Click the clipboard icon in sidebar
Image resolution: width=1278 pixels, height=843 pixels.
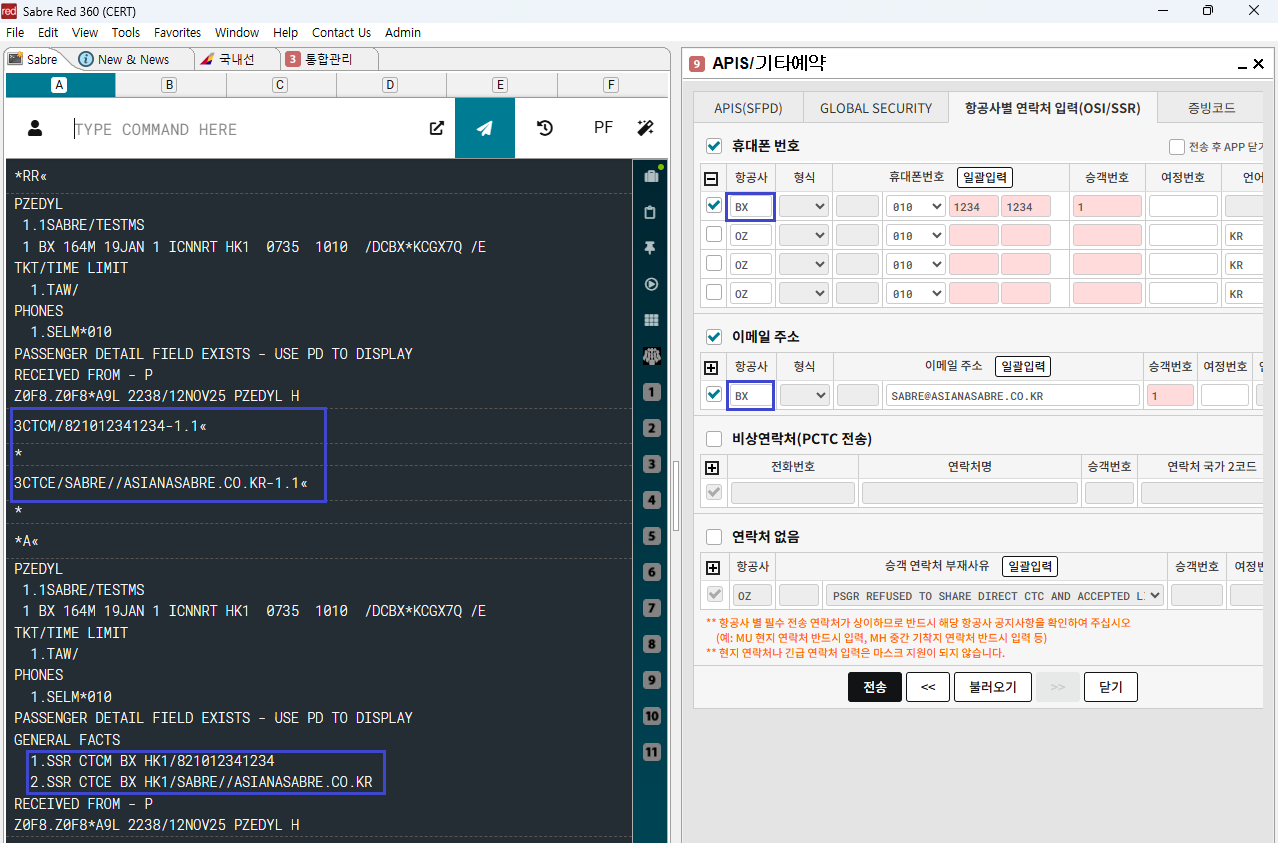point(651,212)
